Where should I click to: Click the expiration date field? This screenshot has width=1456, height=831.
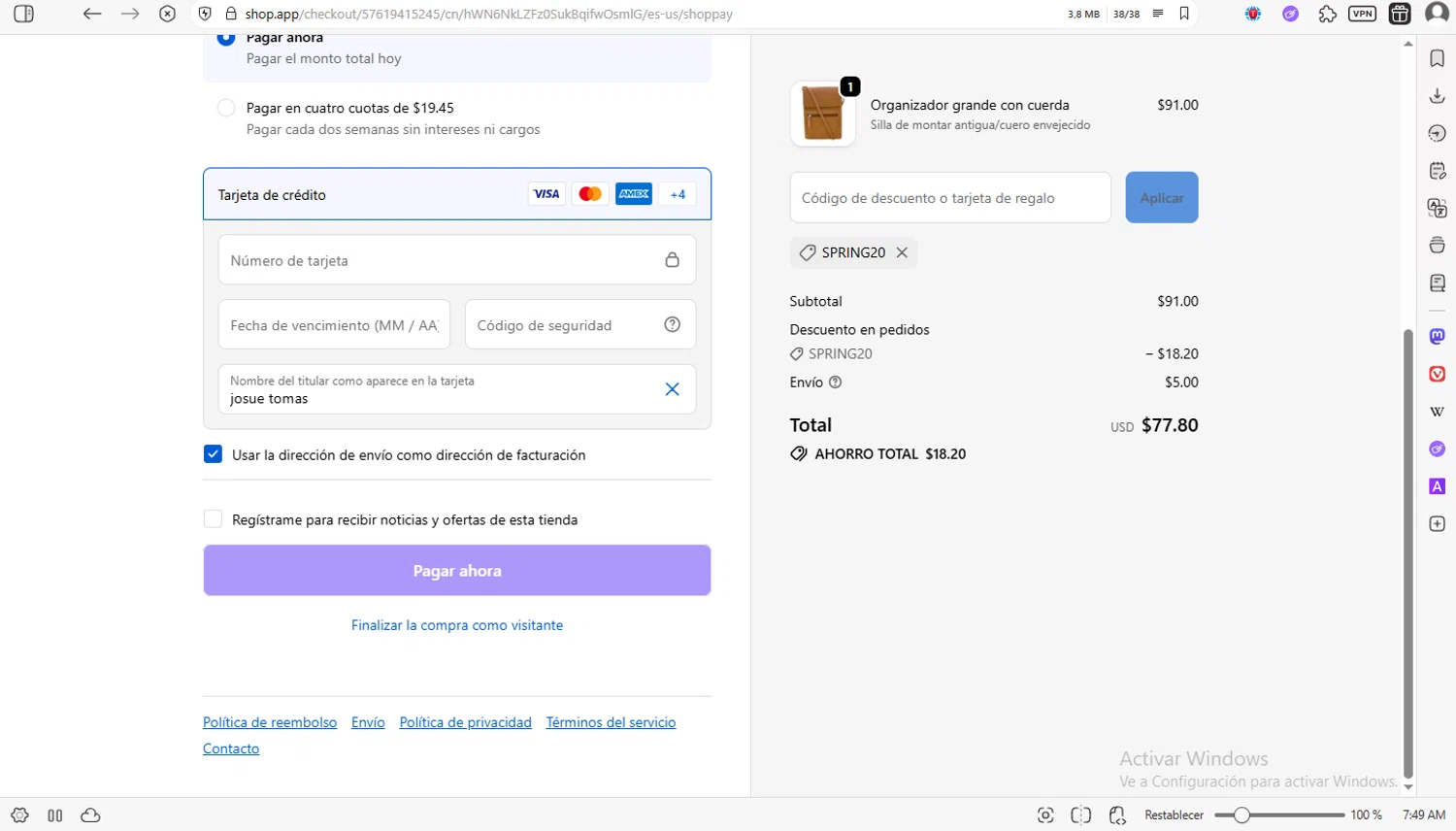tap(334, 324)
